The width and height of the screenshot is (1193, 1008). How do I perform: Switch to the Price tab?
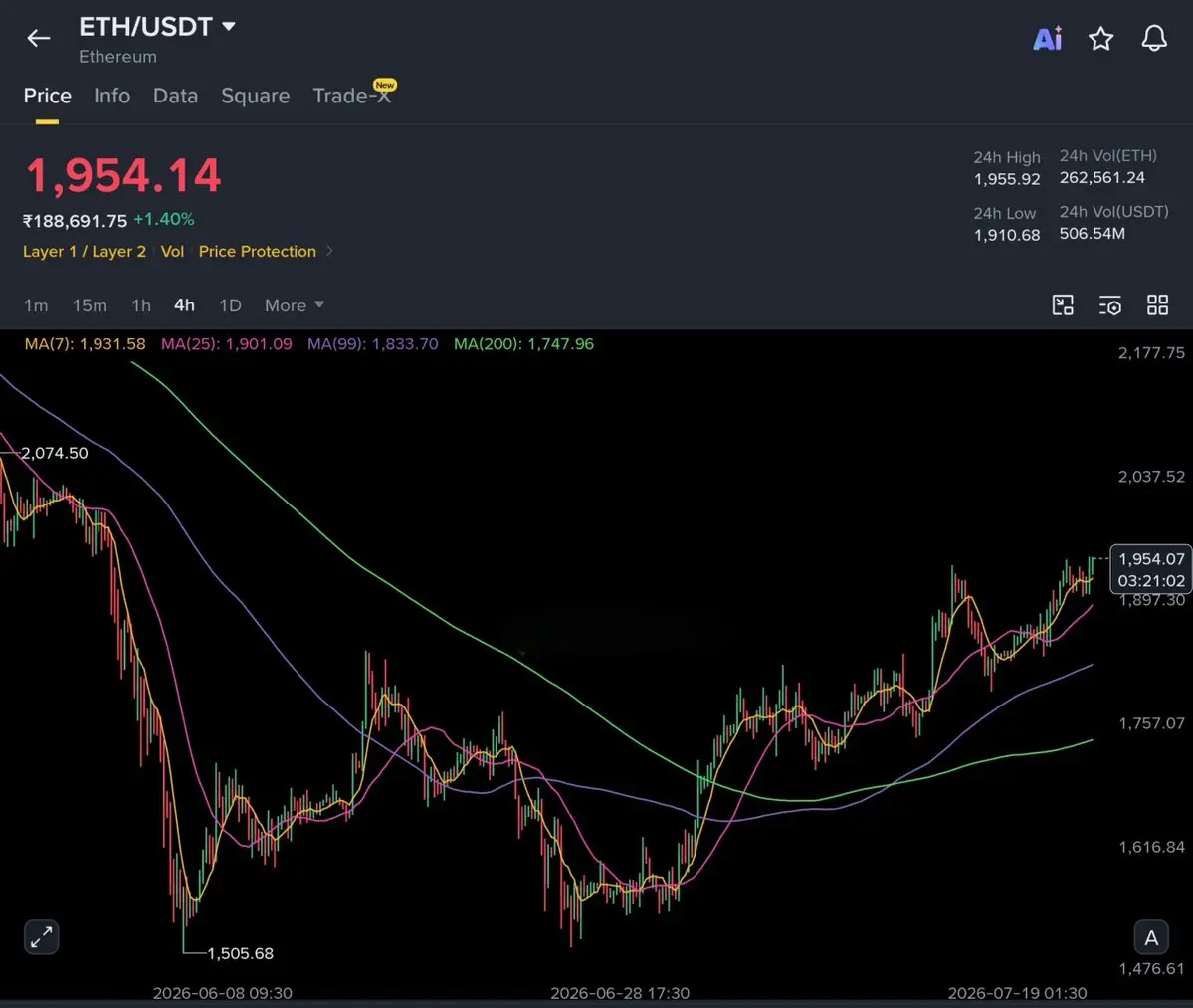tap(47, 96)
